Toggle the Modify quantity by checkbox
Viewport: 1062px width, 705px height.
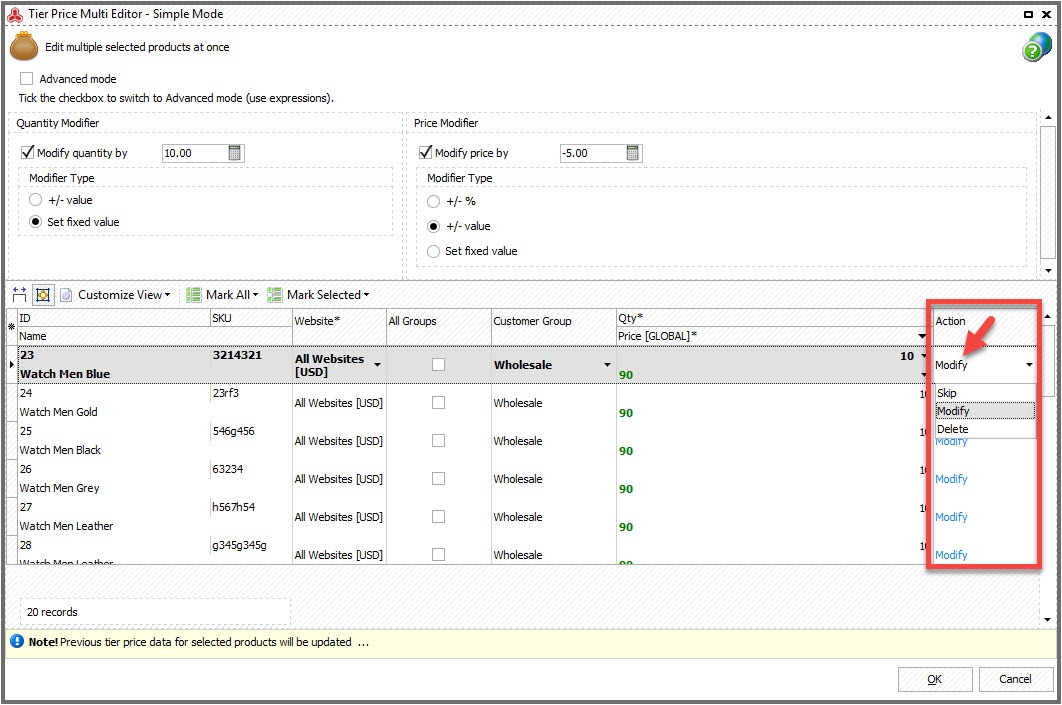(x=27, y=152)
